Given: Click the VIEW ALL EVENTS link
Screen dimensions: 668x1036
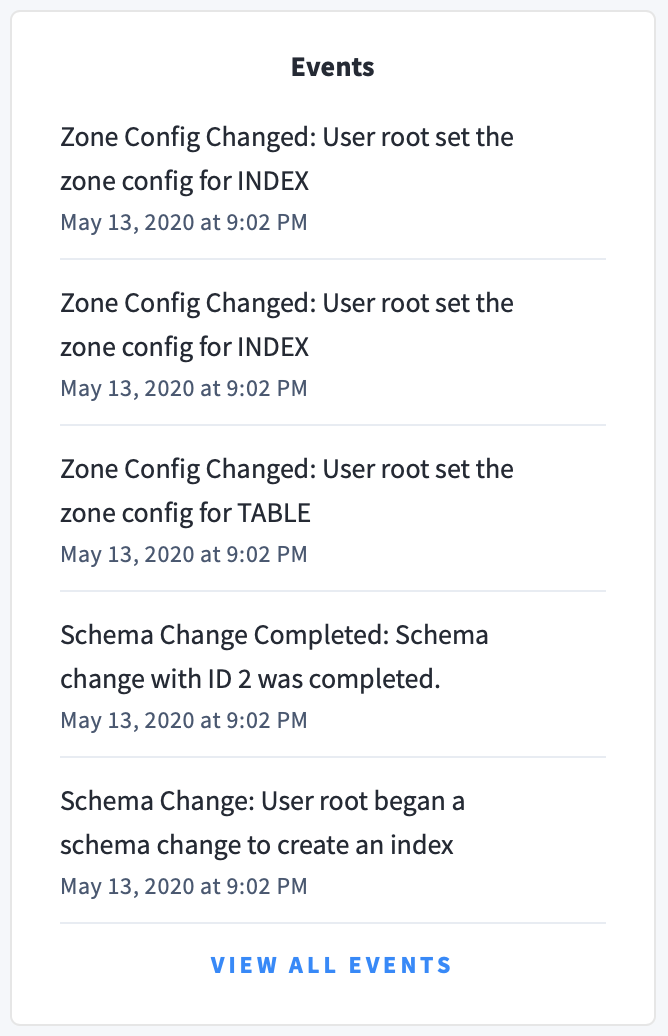Looking at the screenshot, I should point(331,965).
